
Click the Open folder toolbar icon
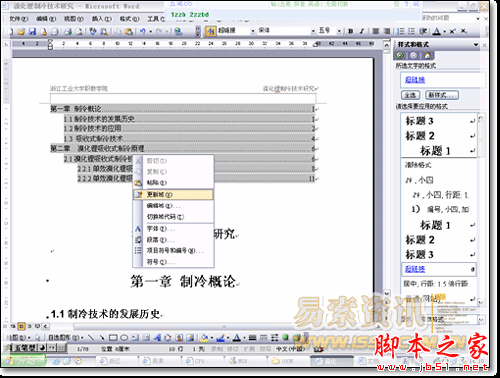point(21,31)
